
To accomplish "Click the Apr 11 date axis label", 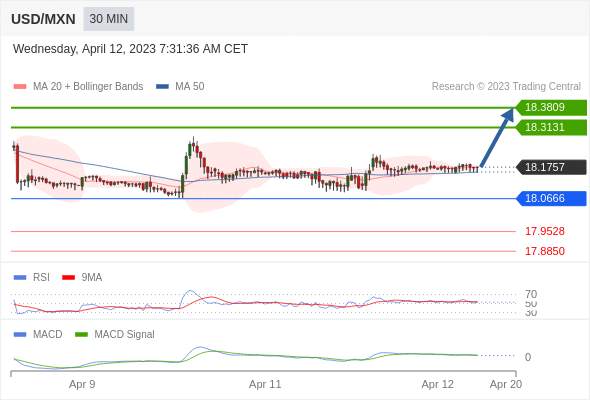I will coord(265,385).
